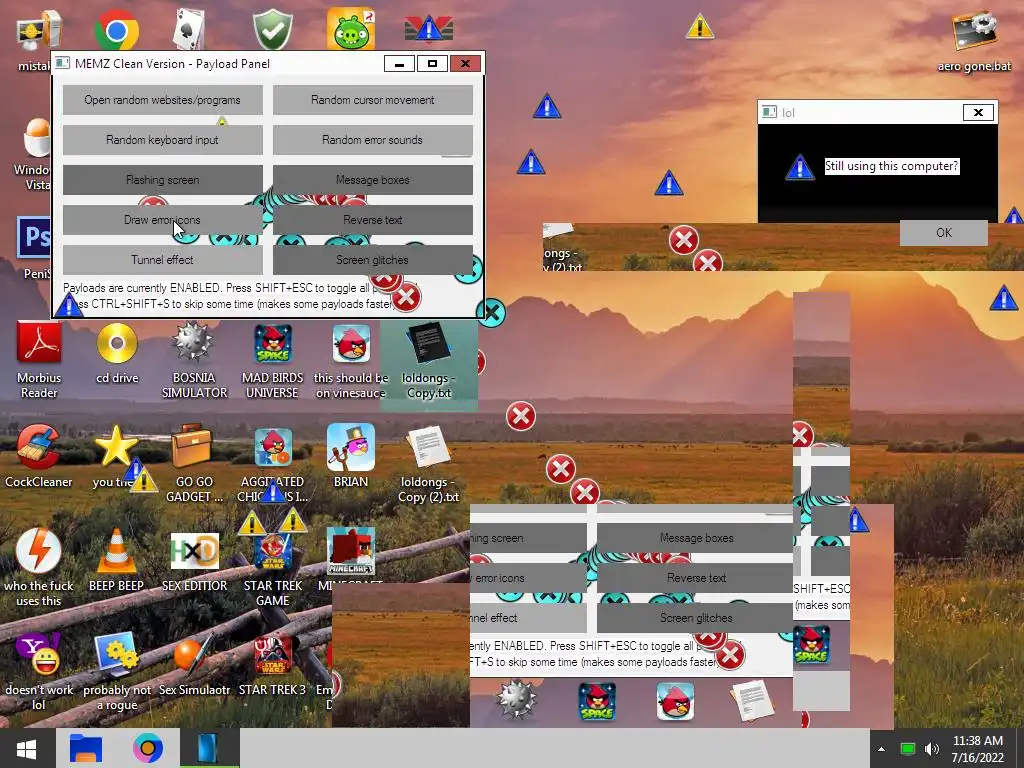This screenshot has width=1024, height=768.
Task: Open the Google Chrome desktop icon
Action: [x=116, y=29]
